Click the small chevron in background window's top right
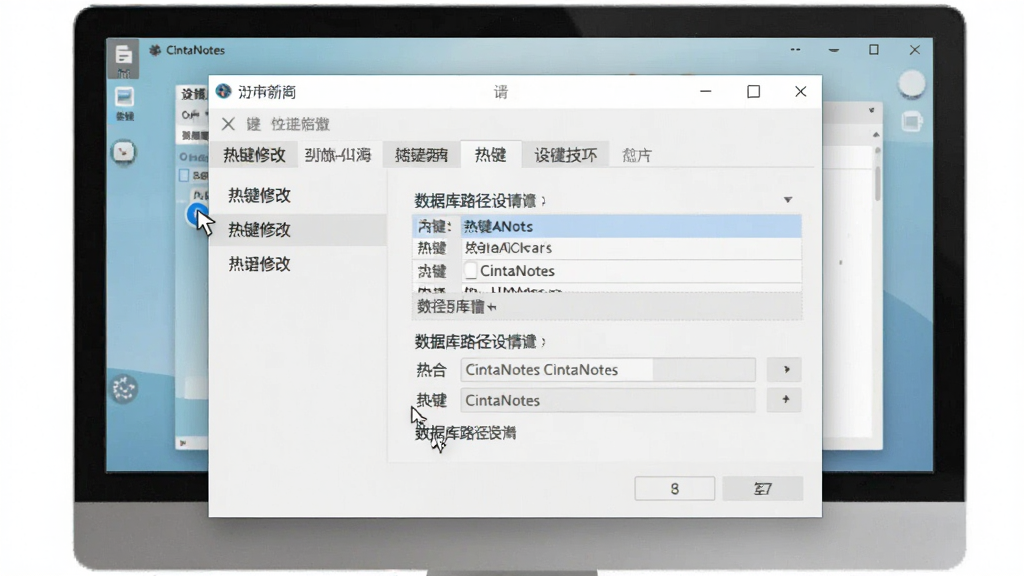 [x=871, y=110]
